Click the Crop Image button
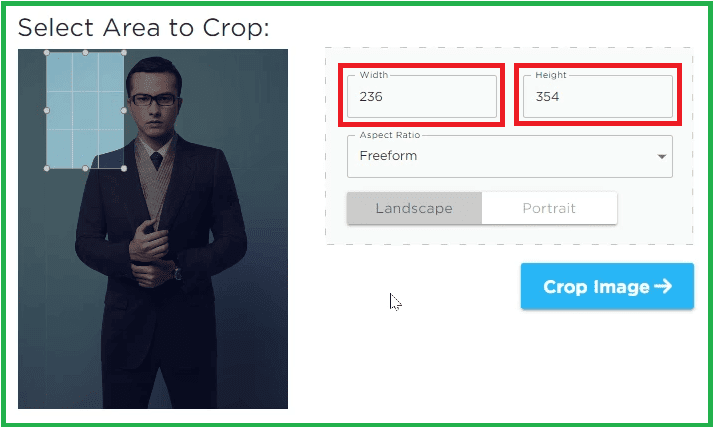Viewport: 713px width, 427px height. [x=608, y=286]
